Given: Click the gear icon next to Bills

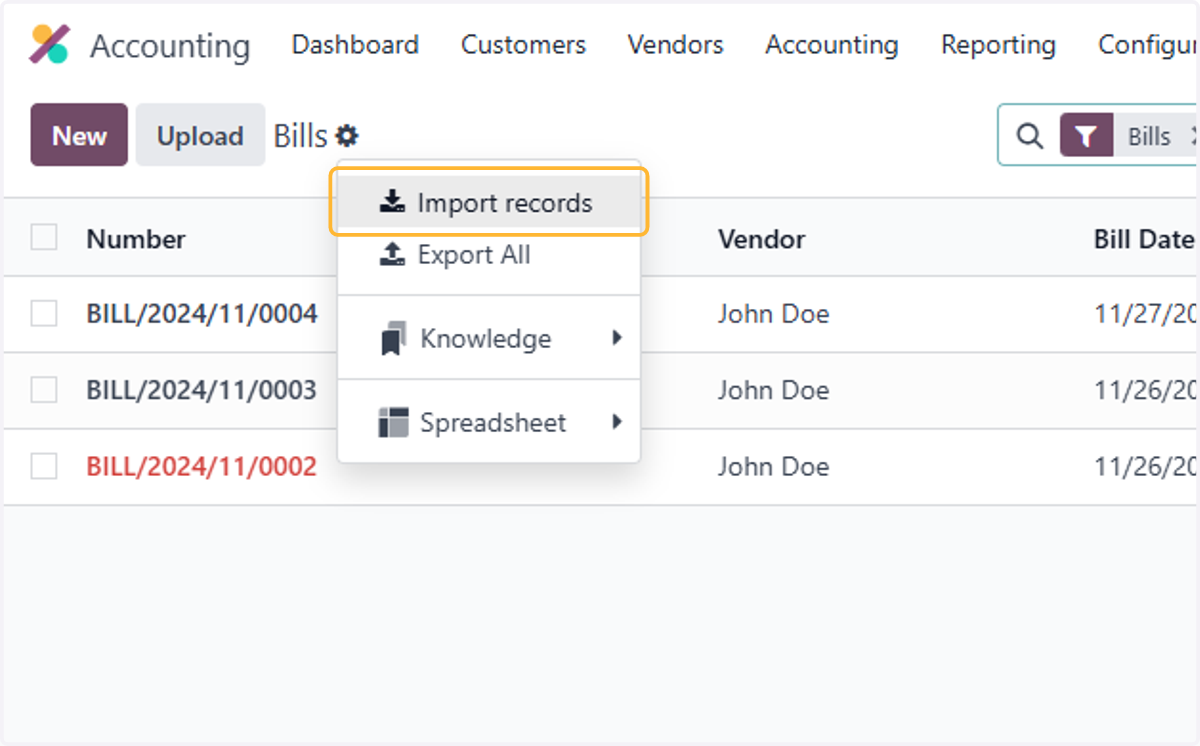Looking at the screenshot, I should click(347, 136).
